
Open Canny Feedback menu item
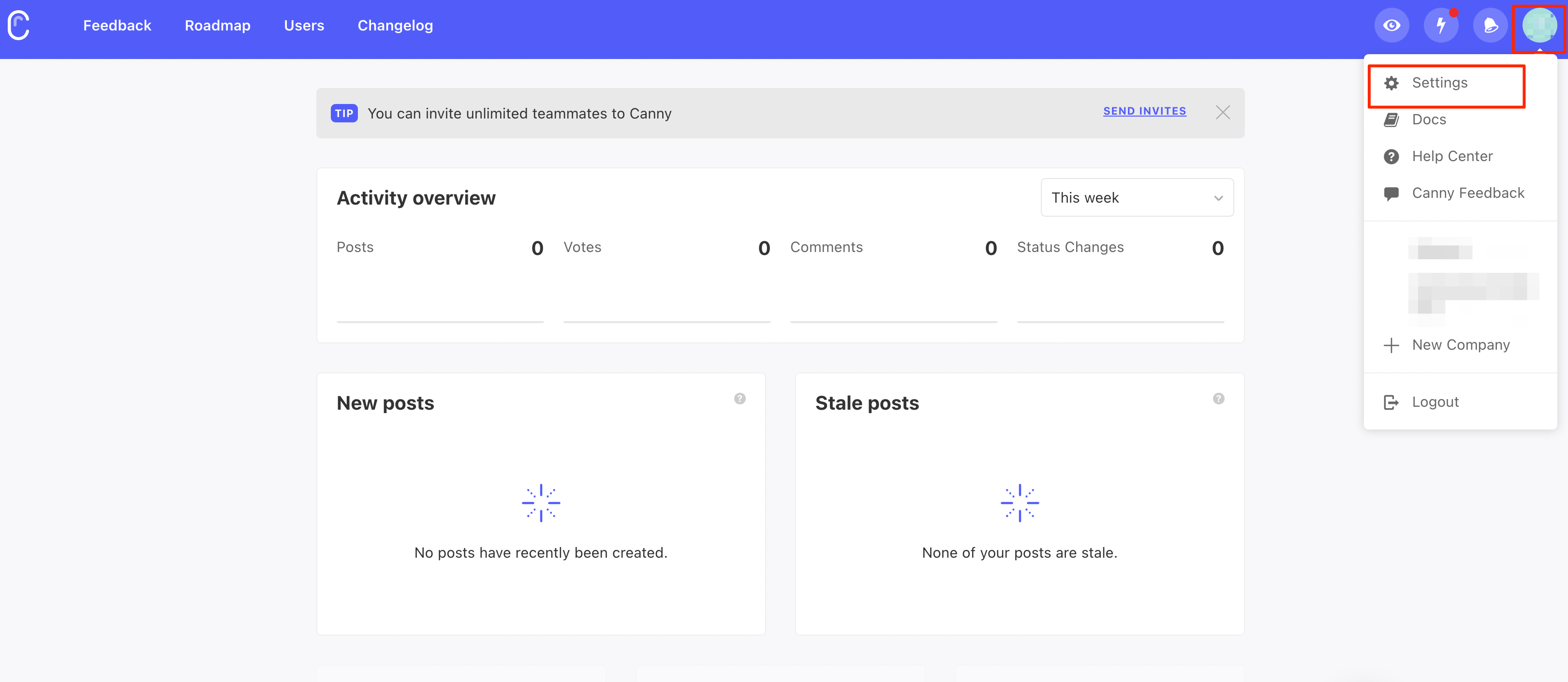click(1467, 193)
